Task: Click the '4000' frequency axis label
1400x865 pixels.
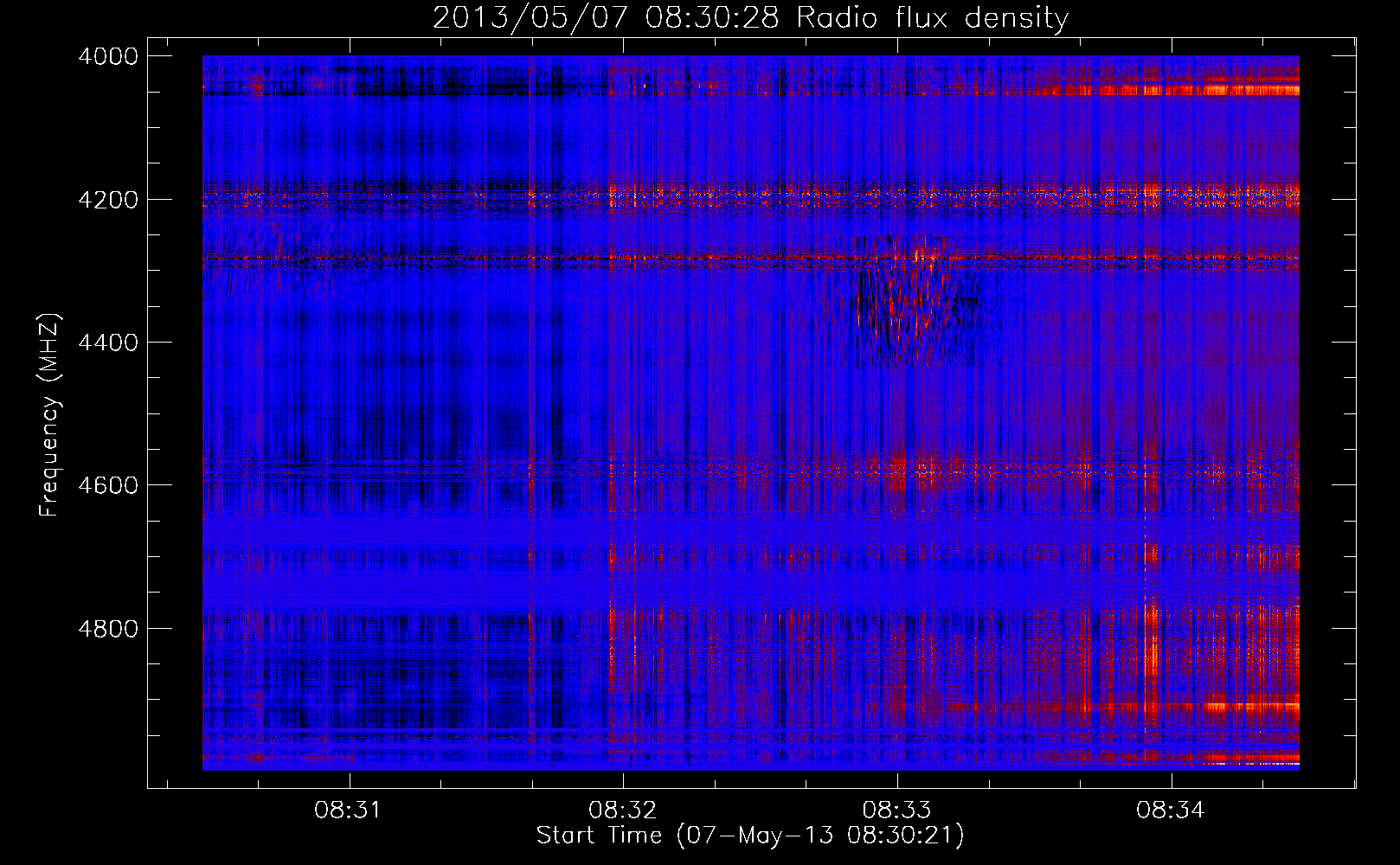Action: tap(107, 56)
